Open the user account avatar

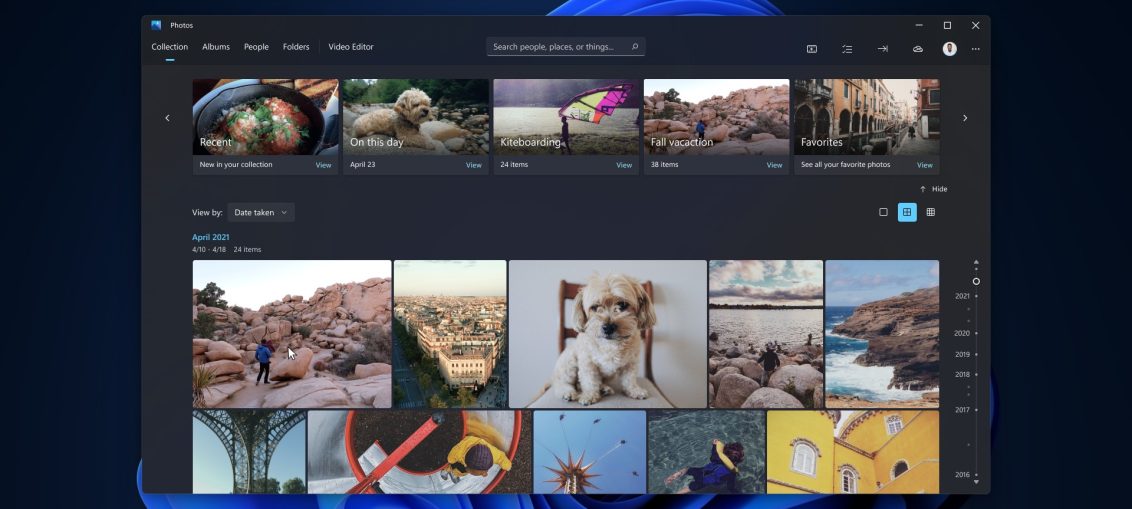(949, 48)
